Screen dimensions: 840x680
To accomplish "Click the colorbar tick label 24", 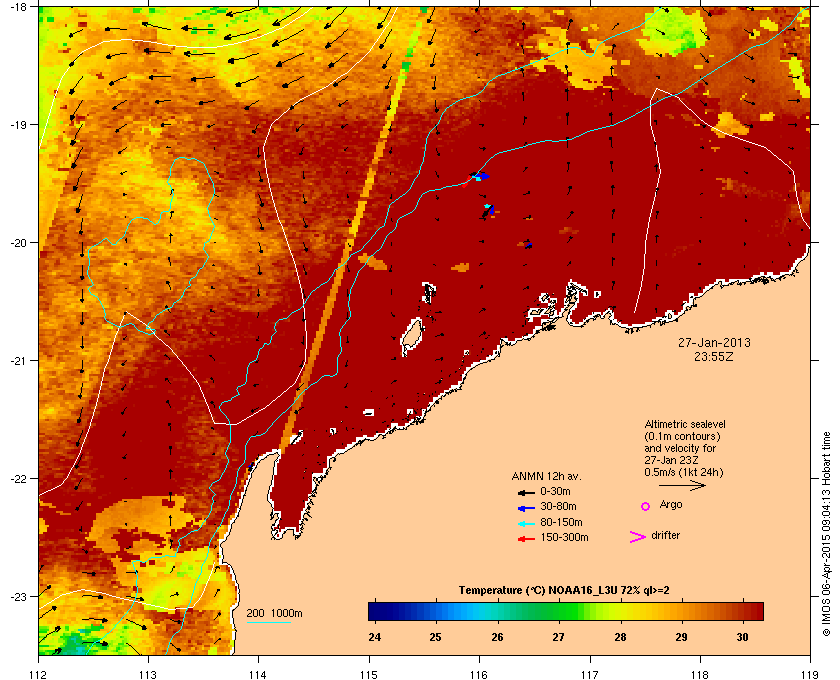I will coord(374,637).
